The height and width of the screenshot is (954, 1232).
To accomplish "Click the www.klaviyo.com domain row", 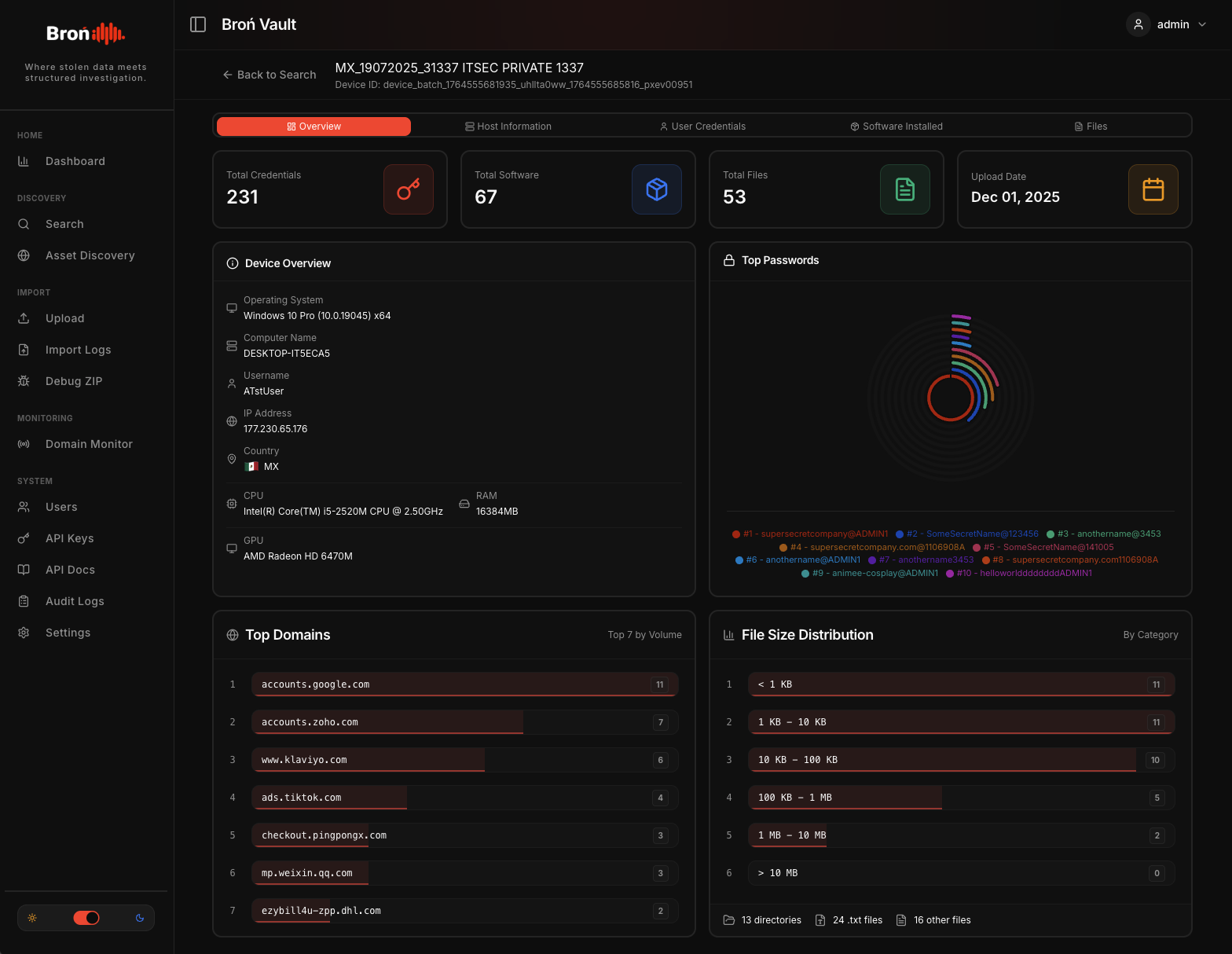I will click(465, 760).
